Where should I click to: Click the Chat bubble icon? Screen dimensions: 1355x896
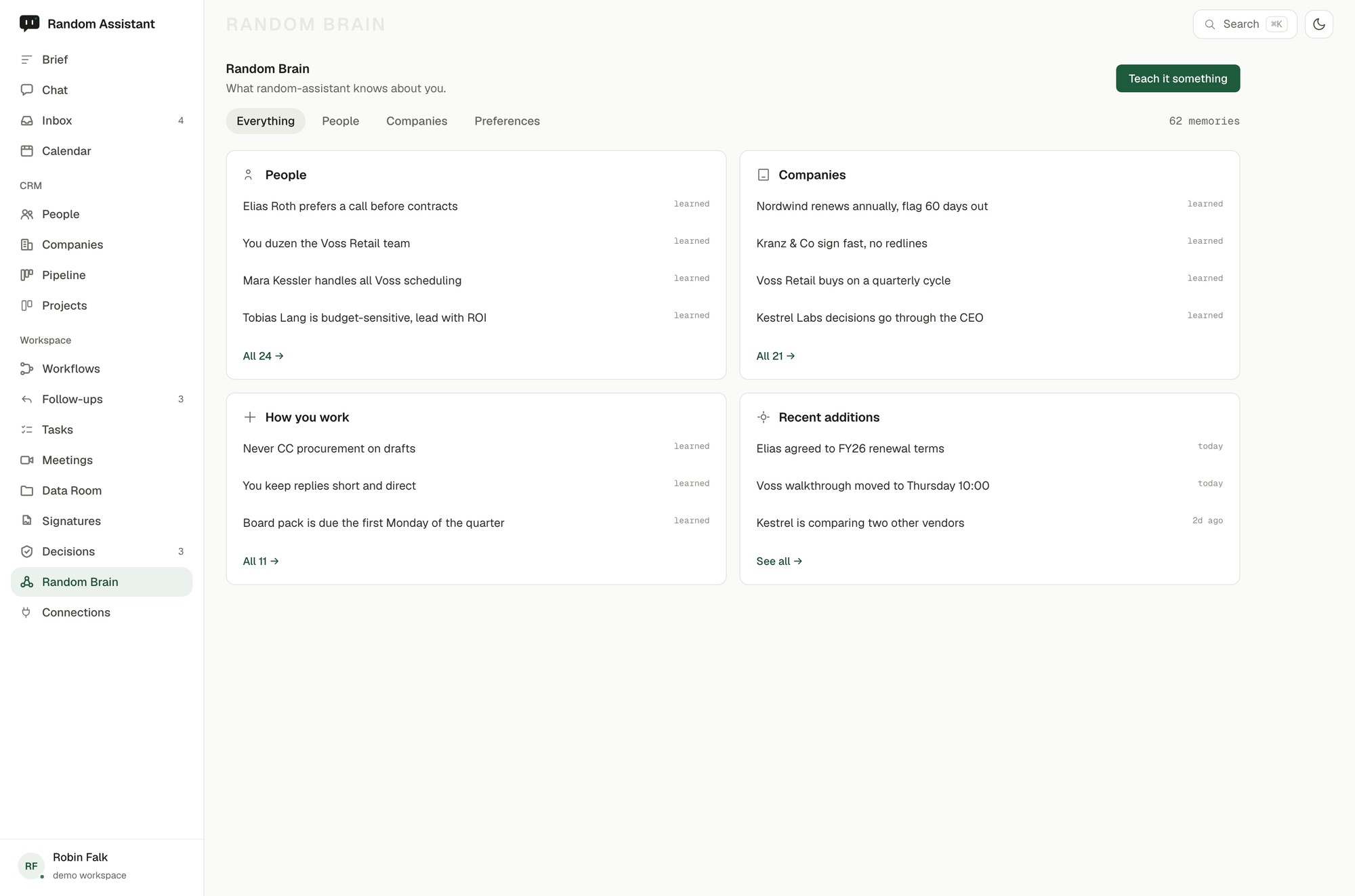coord(26,90)
